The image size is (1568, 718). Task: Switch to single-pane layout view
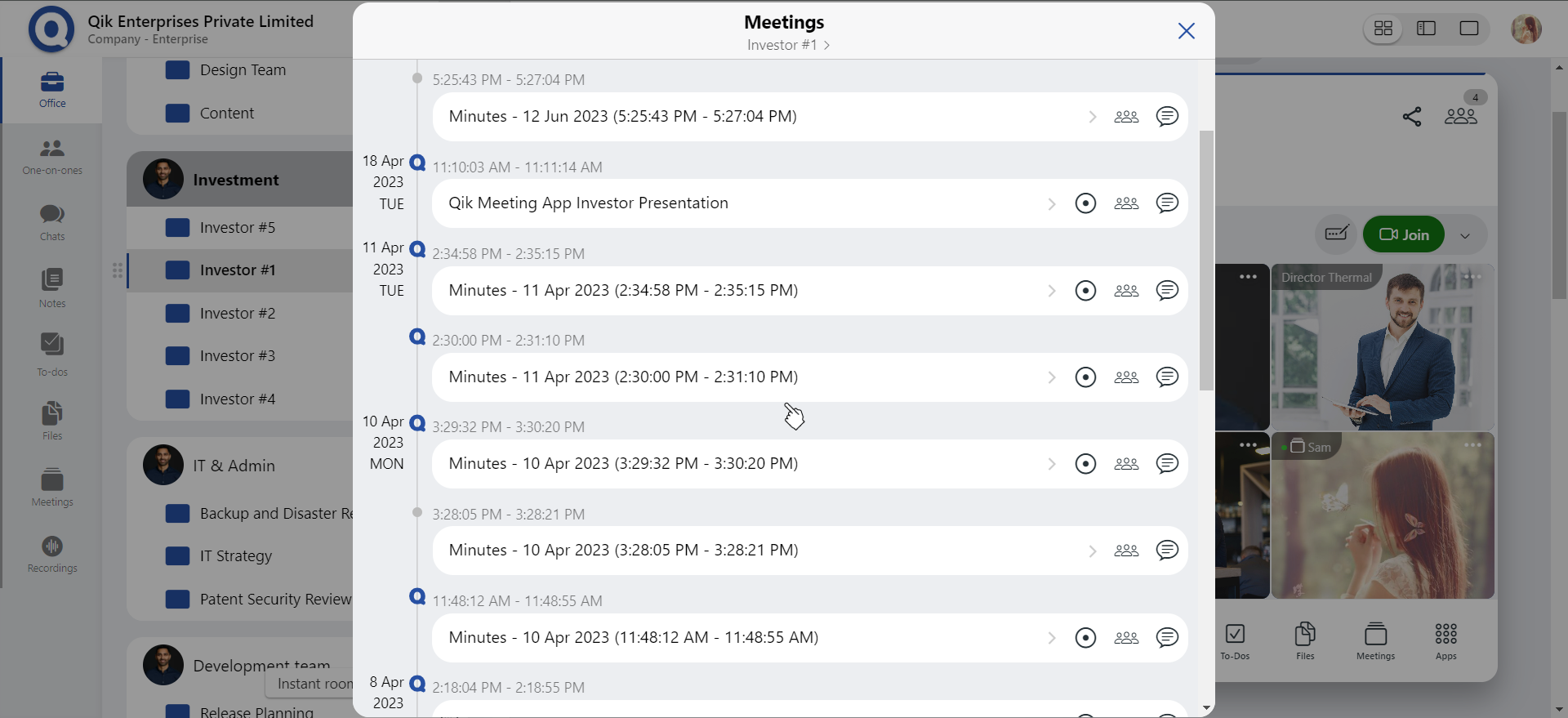1468,29
